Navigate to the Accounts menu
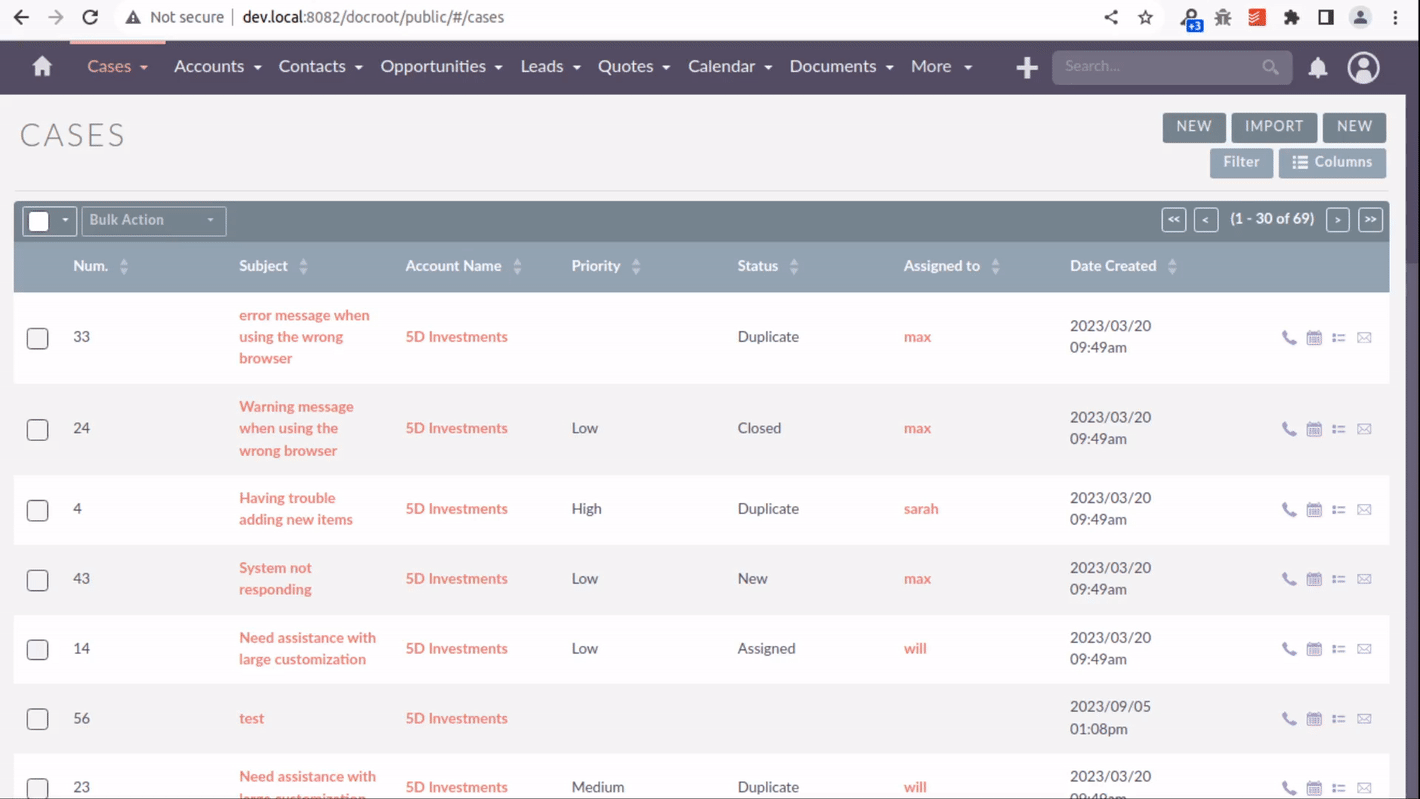Image resolution: width=1420 pixels, height=799 pixels. coord(210,67)
